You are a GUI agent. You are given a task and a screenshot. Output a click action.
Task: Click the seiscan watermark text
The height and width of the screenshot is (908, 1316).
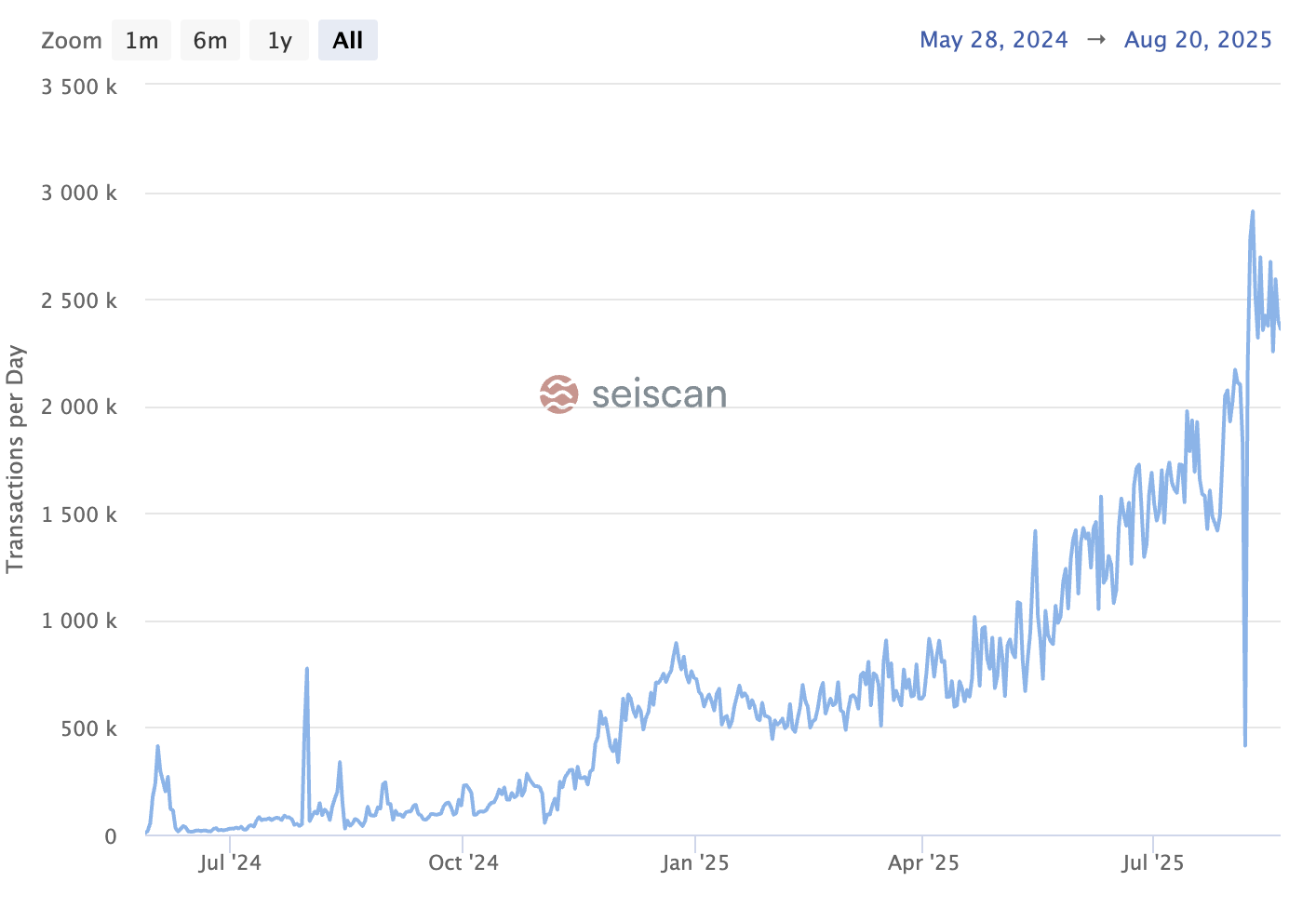(x=659, y=394)
